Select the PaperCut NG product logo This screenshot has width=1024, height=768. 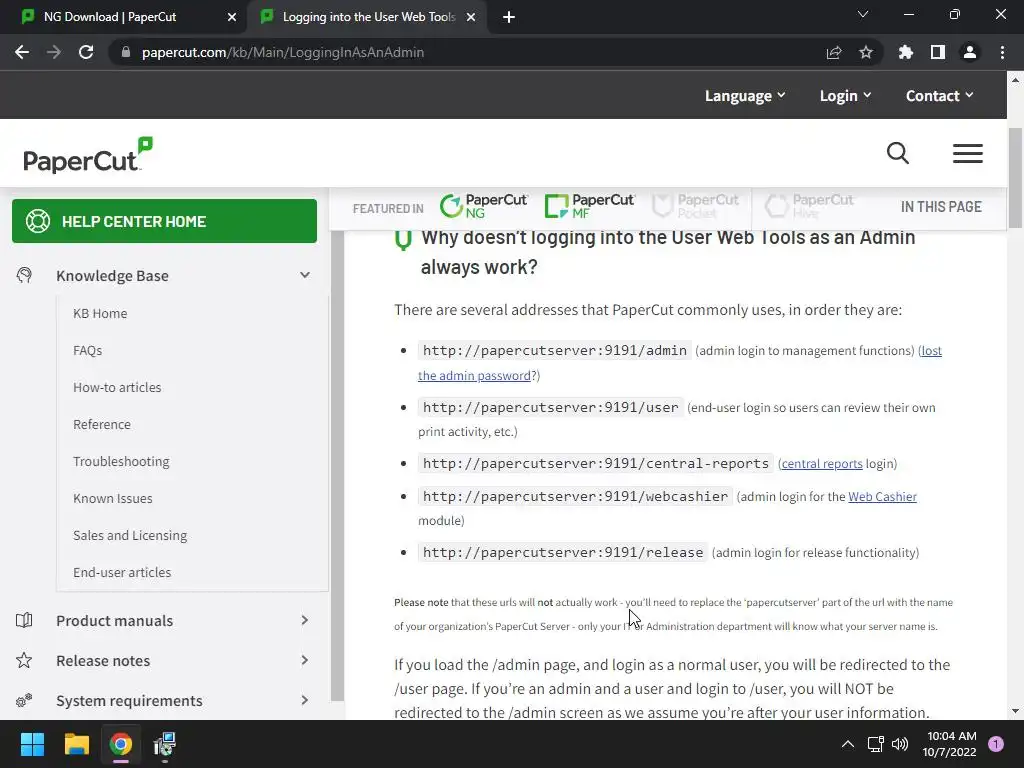click(x=484, y=206)
